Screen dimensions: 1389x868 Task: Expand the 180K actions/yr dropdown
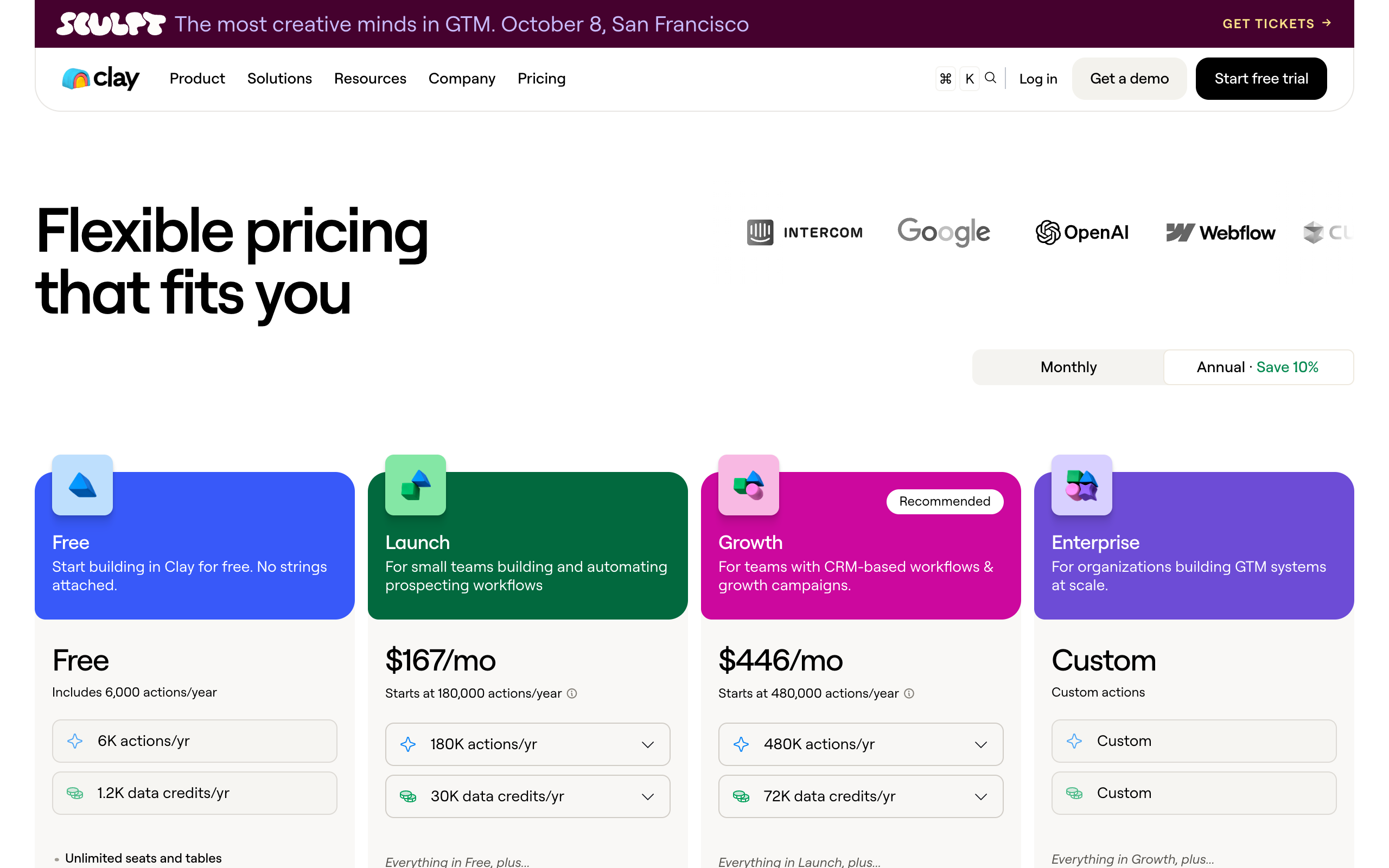coord(527,744)
